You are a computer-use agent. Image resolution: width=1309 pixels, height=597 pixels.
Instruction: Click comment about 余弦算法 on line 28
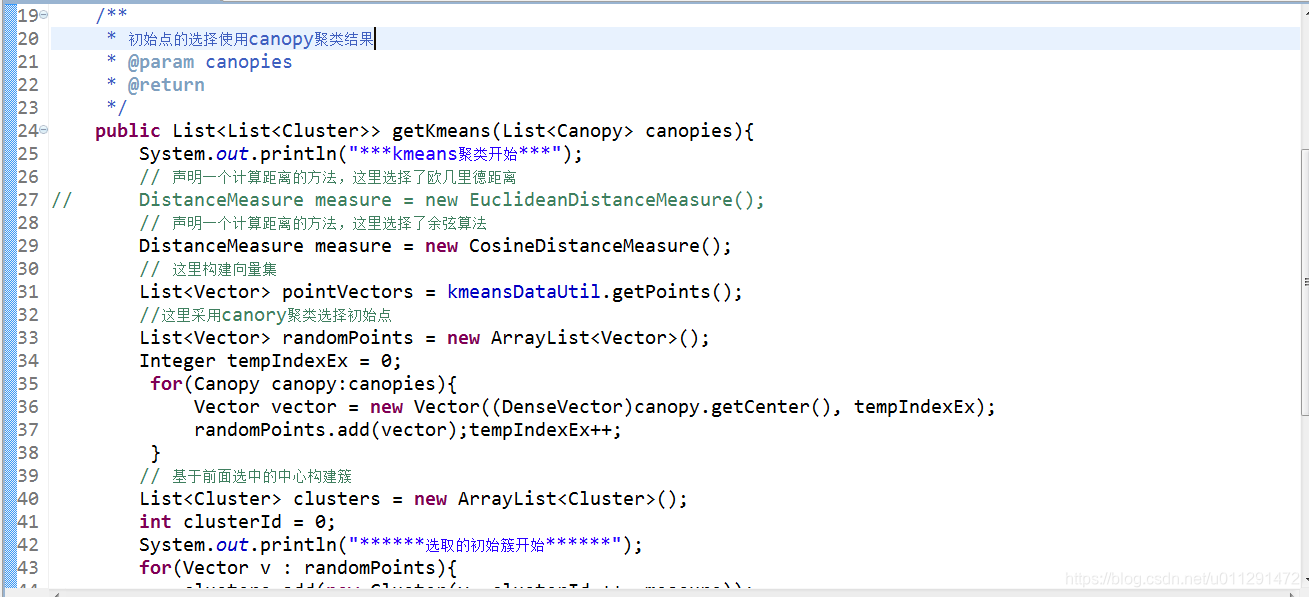click(x=313, y=223)
